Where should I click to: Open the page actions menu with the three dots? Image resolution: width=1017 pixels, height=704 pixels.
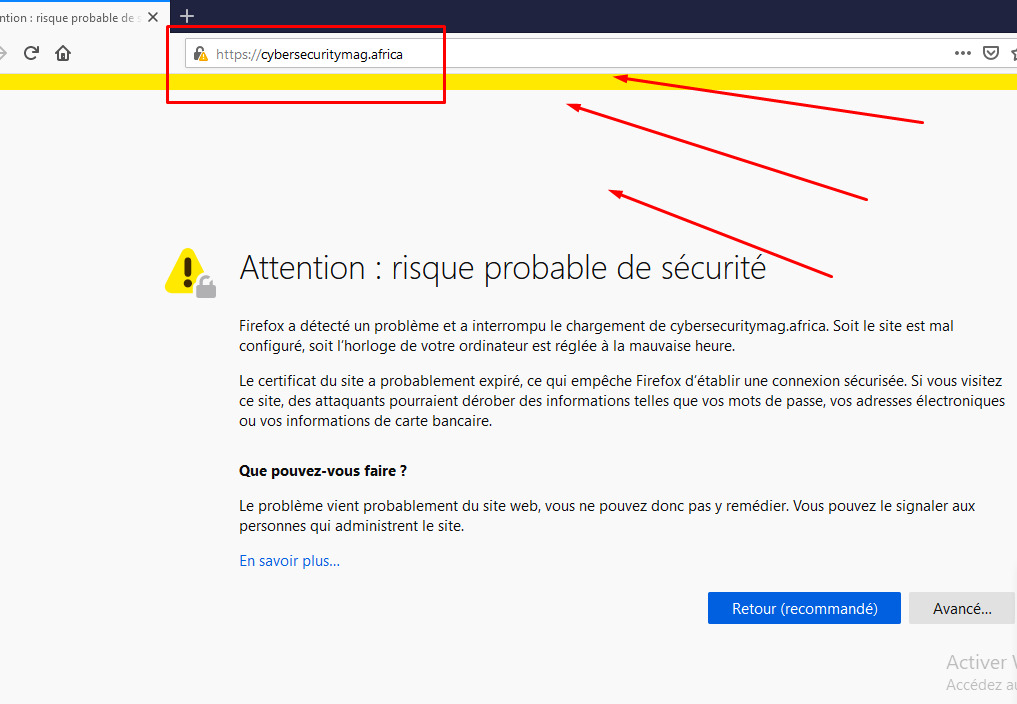(961, 53)
